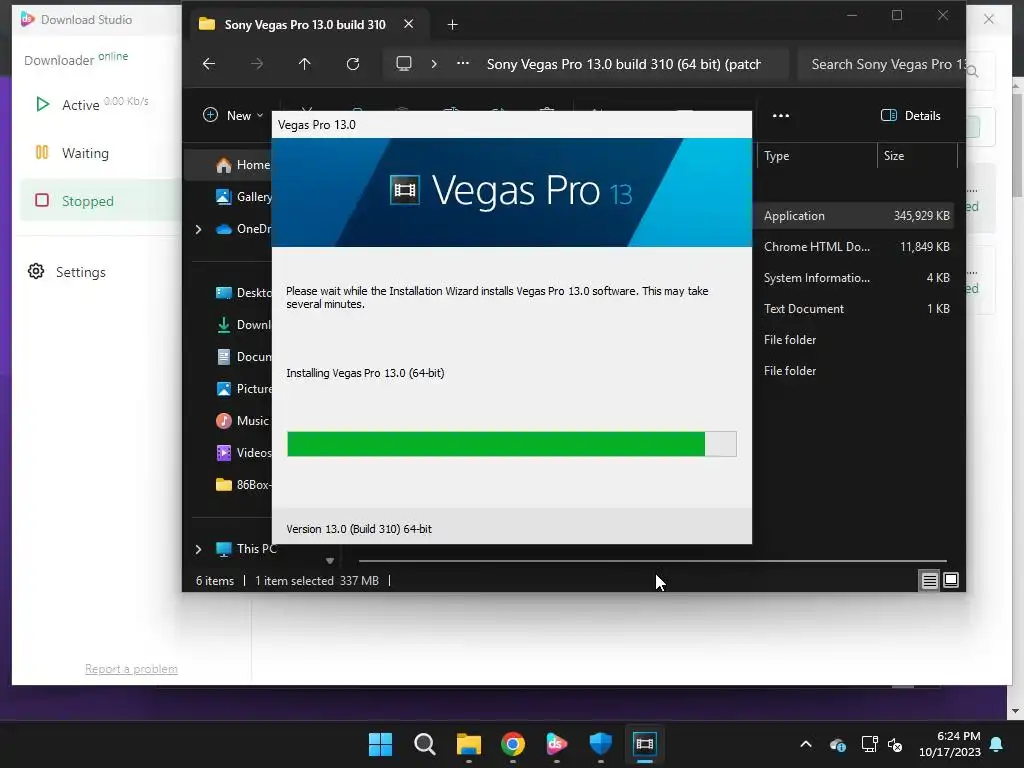Viewport: 1024px width, 768px height.
Task: Click the PC monitor icon in address bar
Action: coord(404,63)
